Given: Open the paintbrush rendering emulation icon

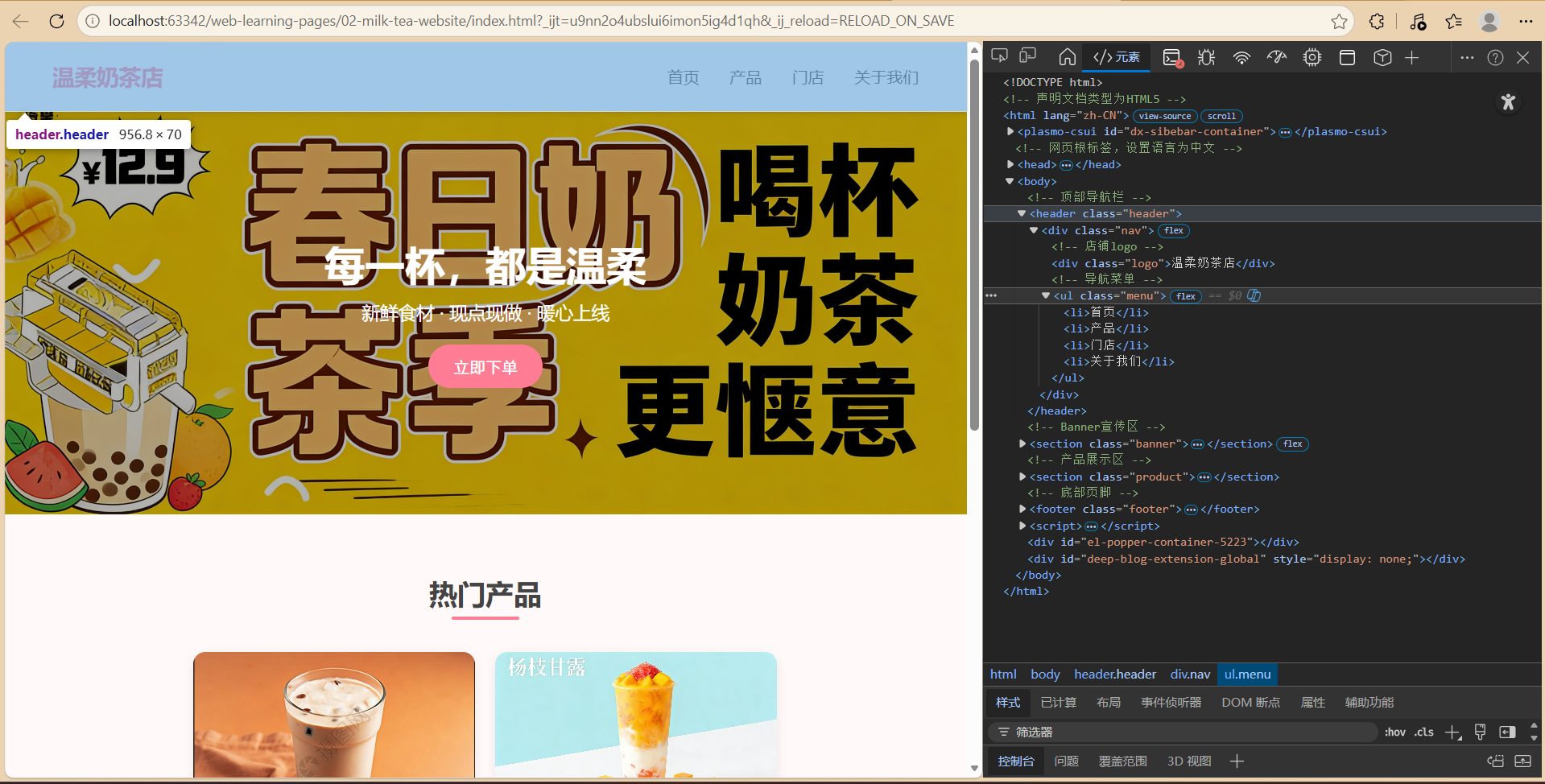Looking at the screenshot, I should pos(1480,732).
